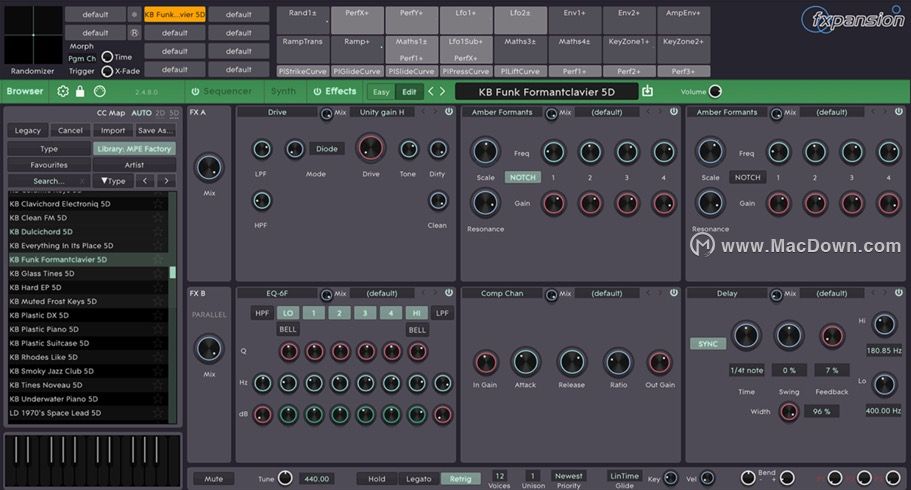Click the padlock icon in green bar
The image size is (911, 490).
click(80, 91)
